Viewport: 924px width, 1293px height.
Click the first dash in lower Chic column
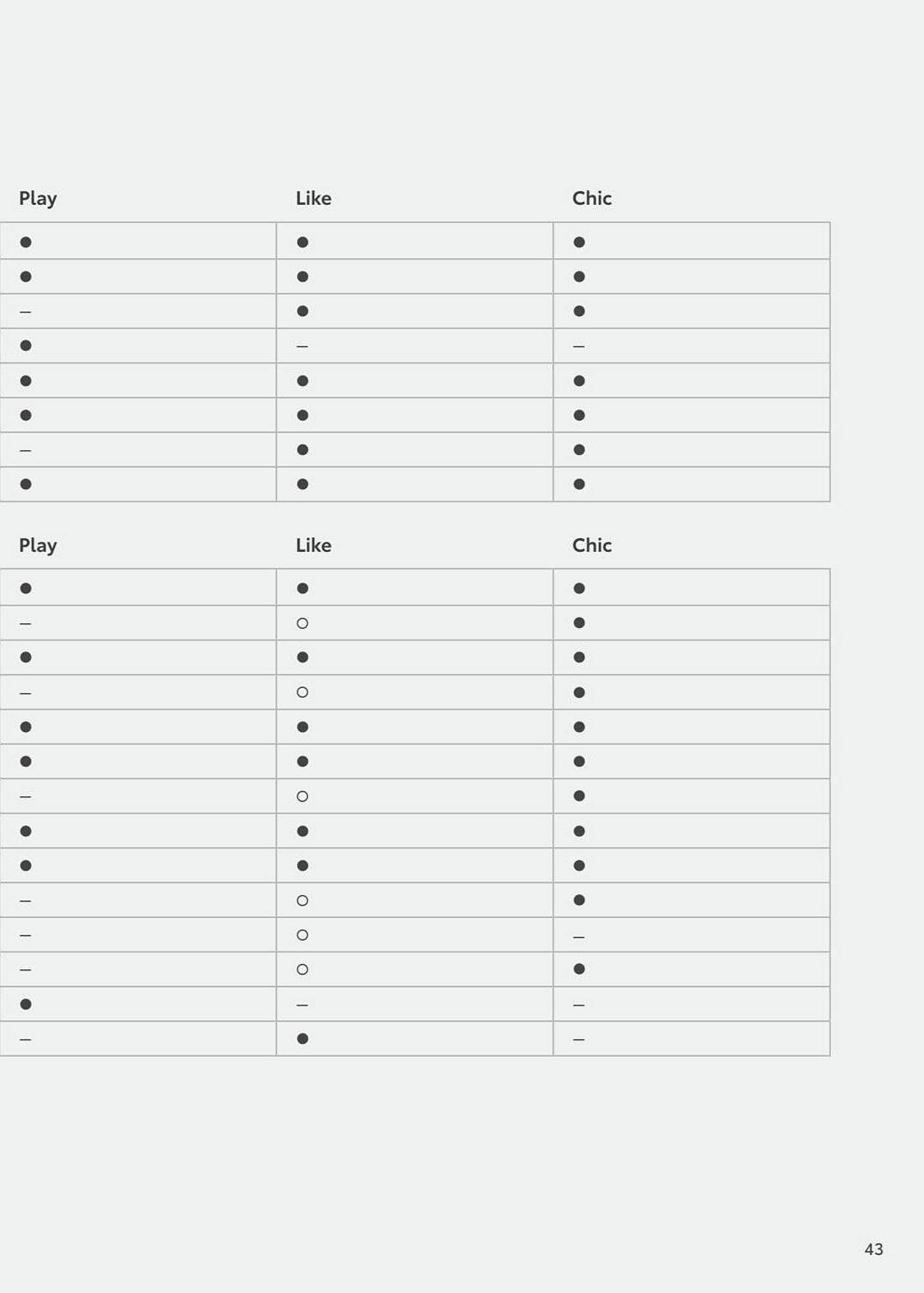coord(579,937)
